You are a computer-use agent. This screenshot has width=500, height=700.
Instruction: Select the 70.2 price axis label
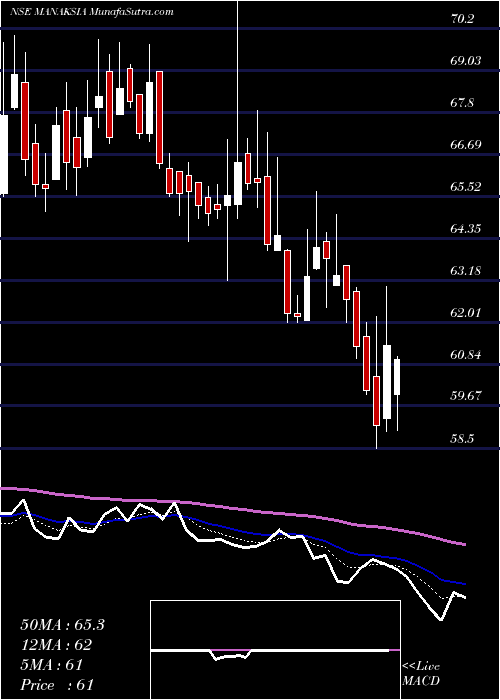[462, 19]
